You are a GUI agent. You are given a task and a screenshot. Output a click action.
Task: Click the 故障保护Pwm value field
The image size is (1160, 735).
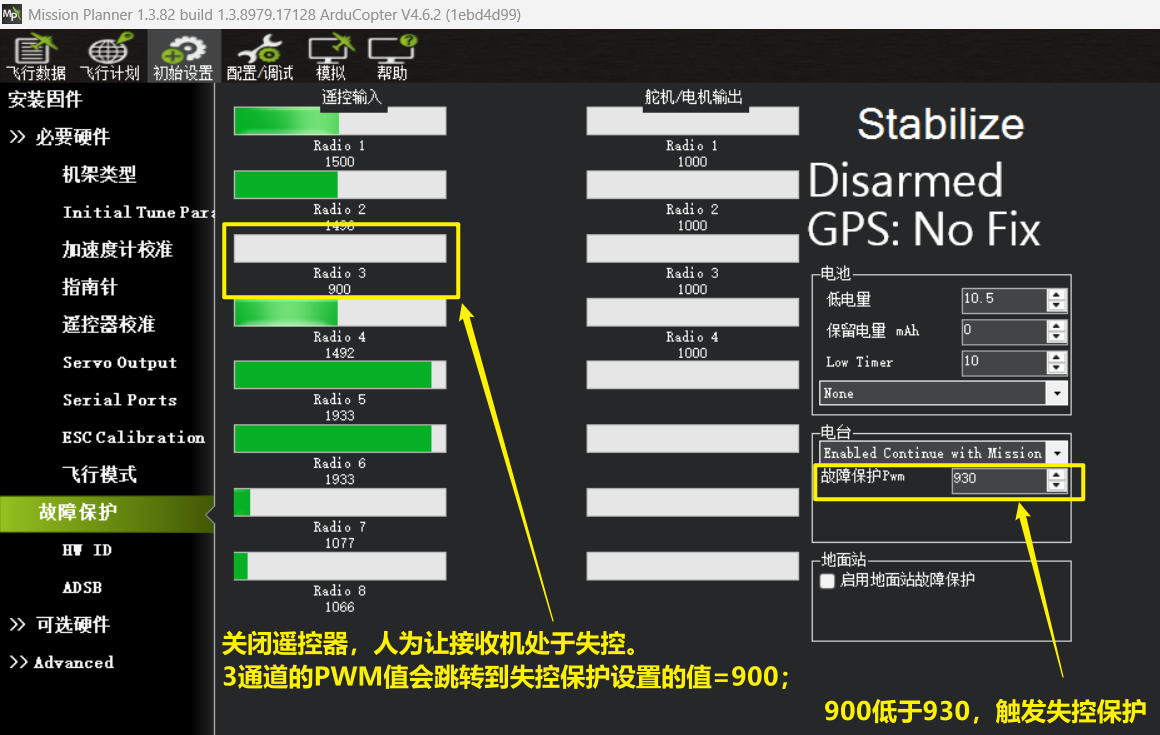[997, 479]
